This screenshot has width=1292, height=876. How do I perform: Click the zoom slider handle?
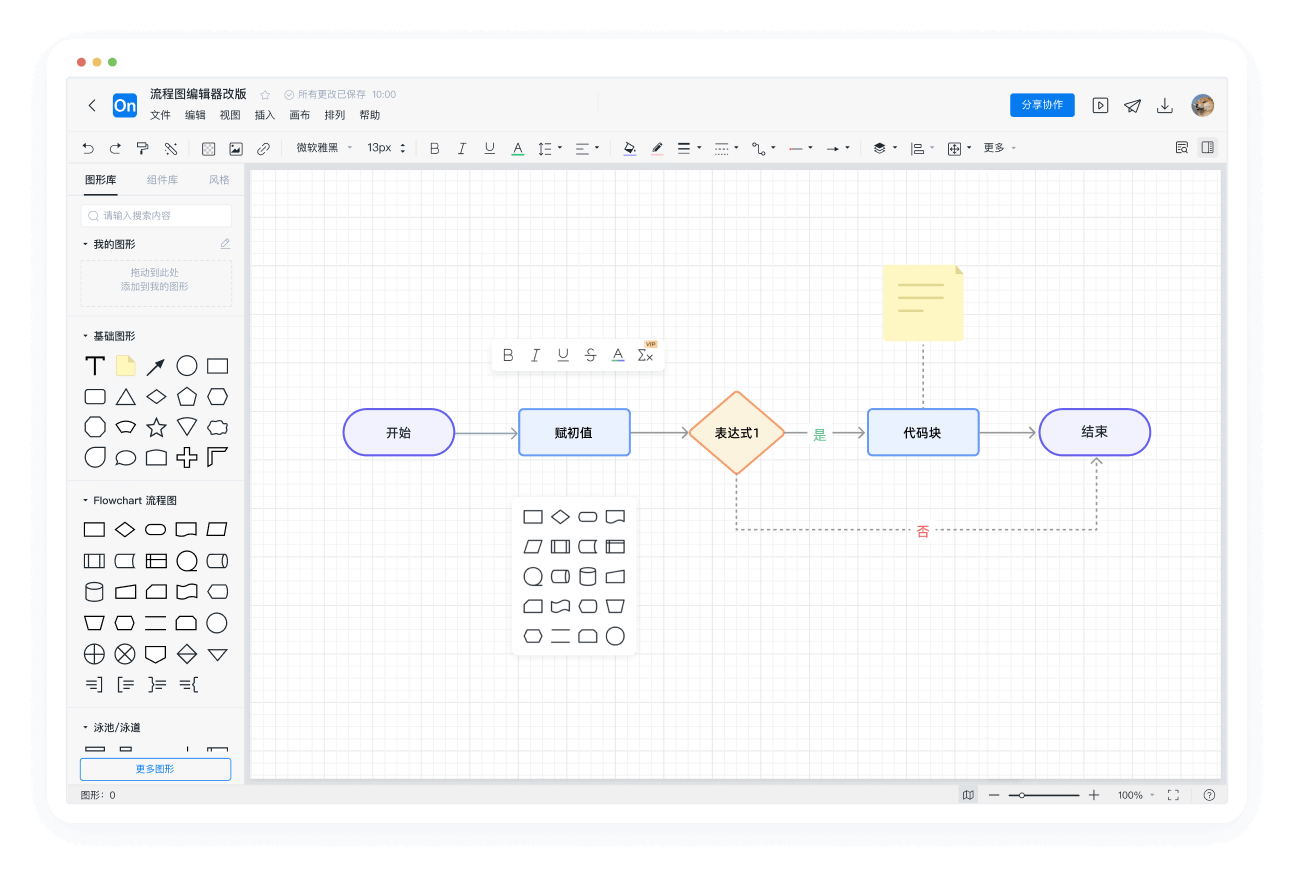1021,795
